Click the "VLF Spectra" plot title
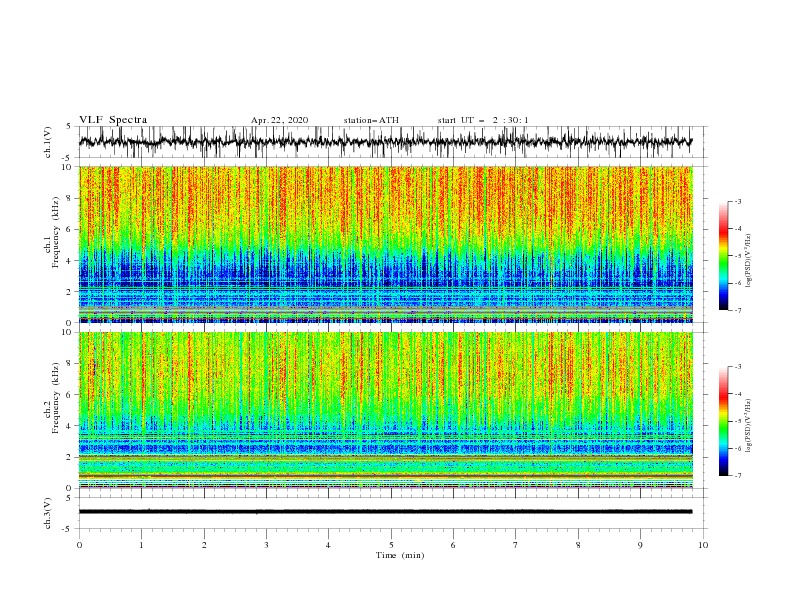This screenshot has height=612, width=792. click(113, 120)
